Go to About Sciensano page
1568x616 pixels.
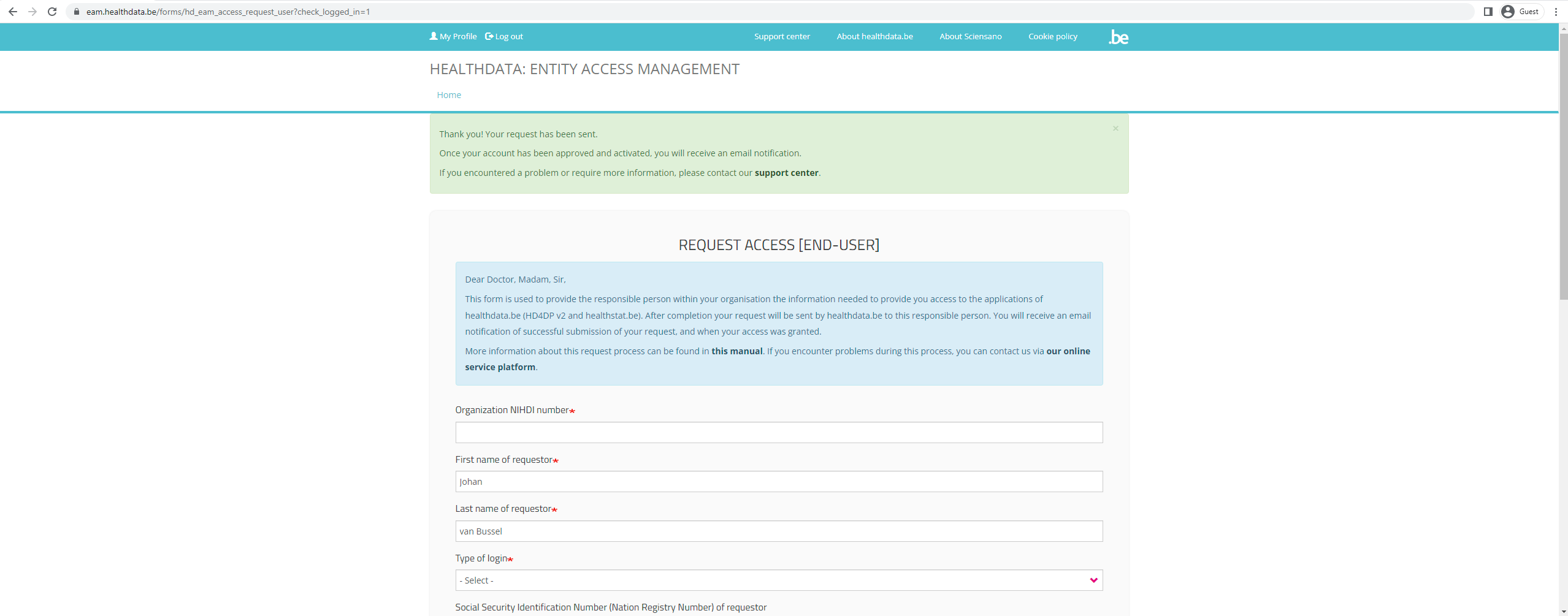970,37
